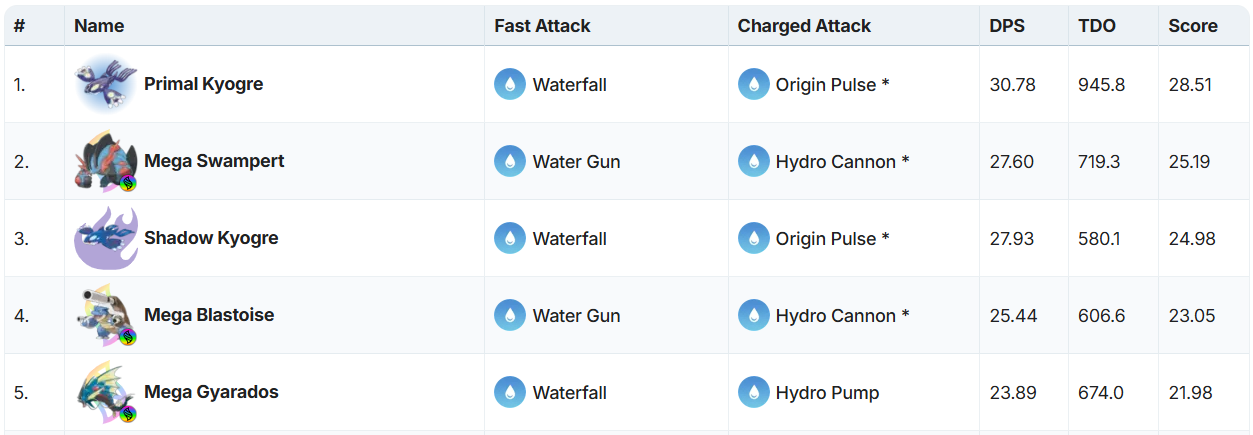Click the Mega Swampert sprite image

tap(106, 161)
